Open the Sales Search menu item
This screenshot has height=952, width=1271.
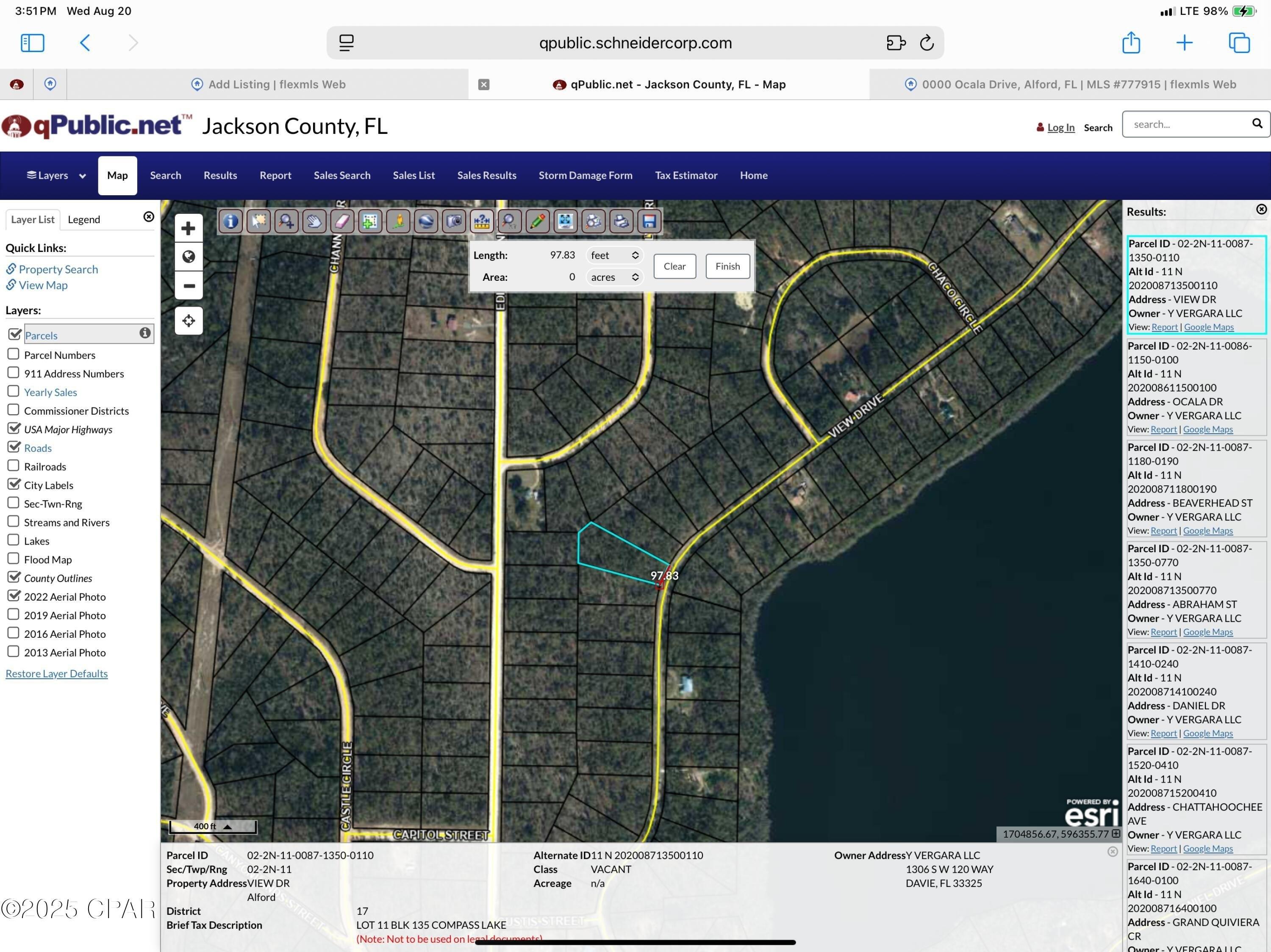[x=342, y=175]
